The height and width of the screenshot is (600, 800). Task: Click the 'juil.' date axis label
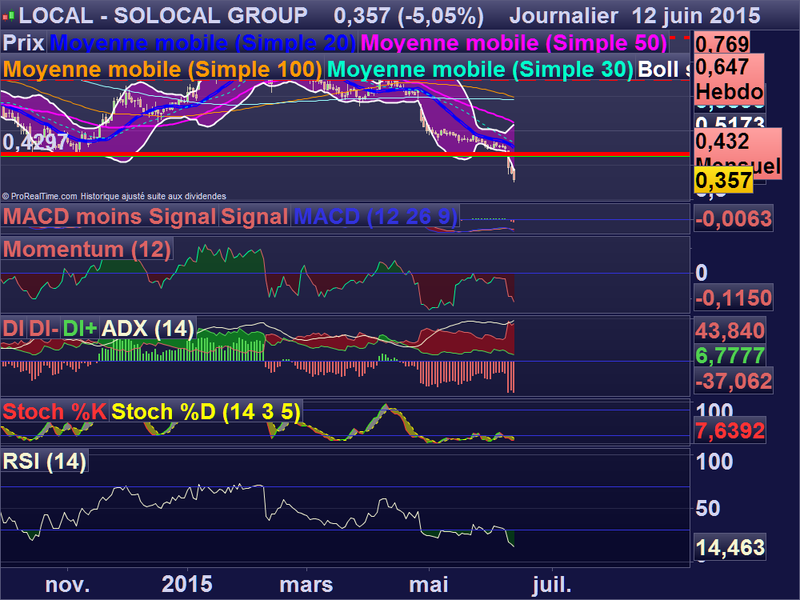pos(552,585)
